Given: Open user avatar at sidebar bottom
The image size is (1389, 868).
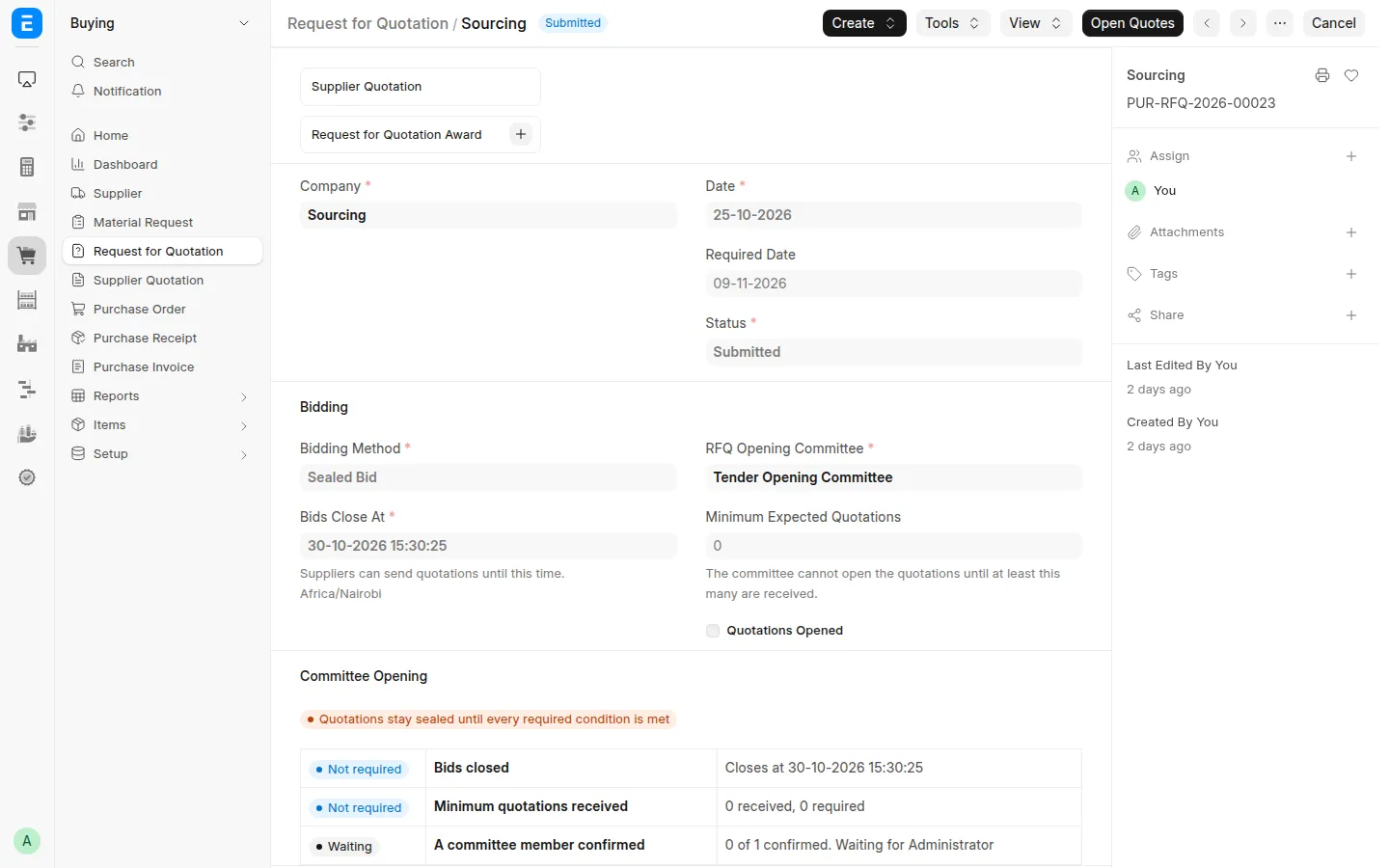Looking at the screenshot, I should (x=27, y=841).
